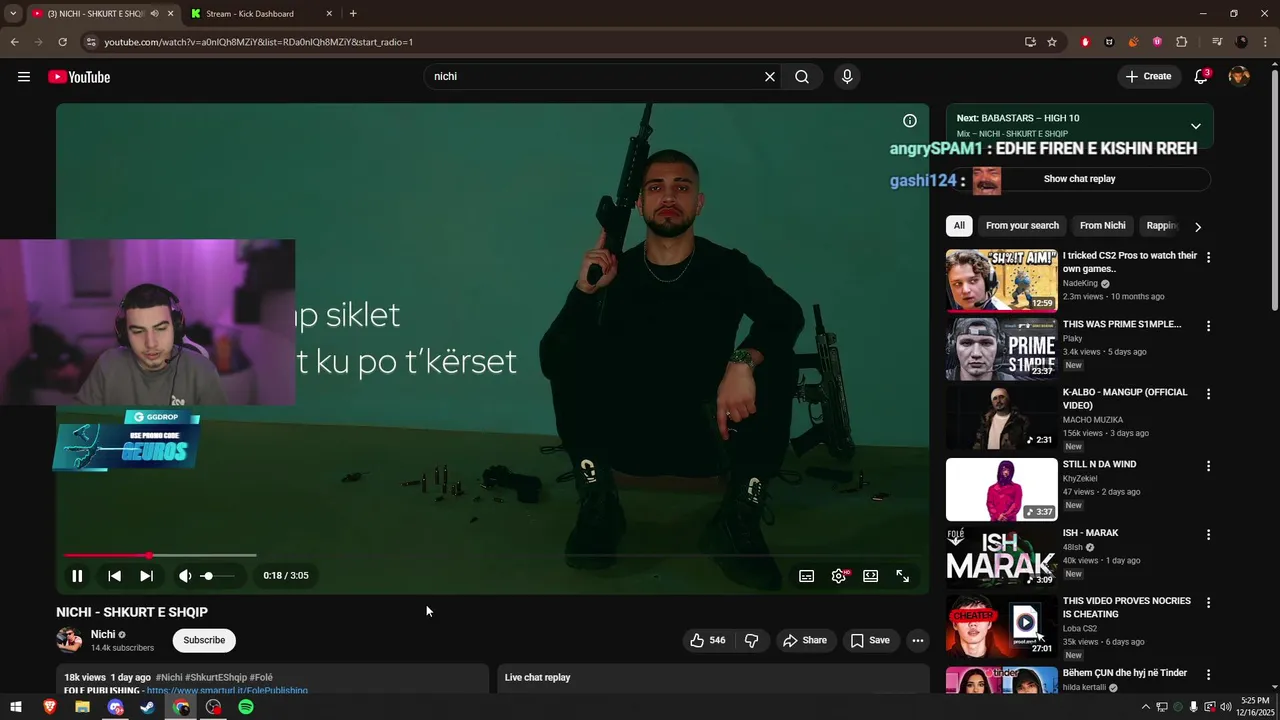Enter full screen mode
The width and height of the screenshot is (1280, 720).
(903, 576)
